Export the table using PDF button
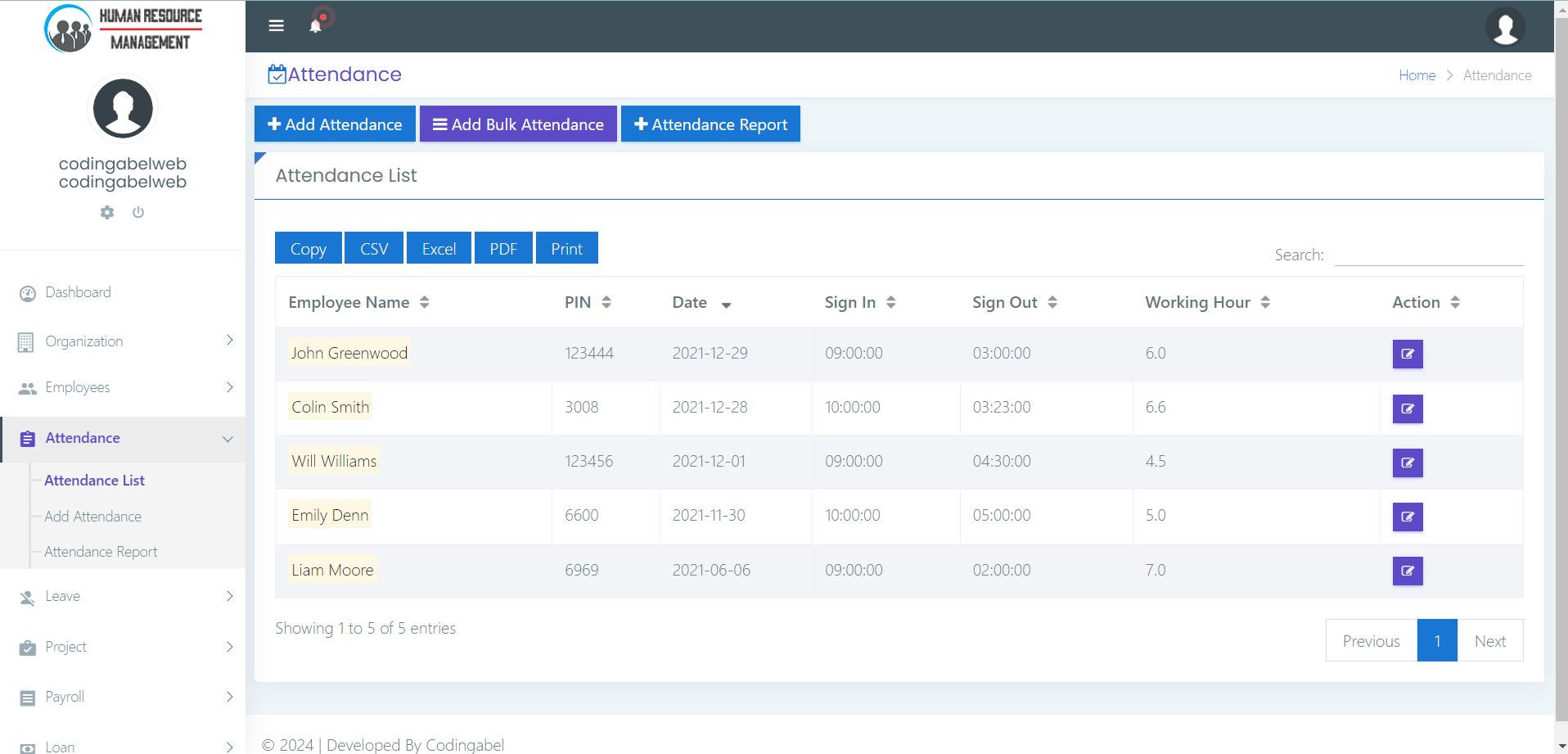This screenshot has width=1568, height=754. click(x=503, y=249)
